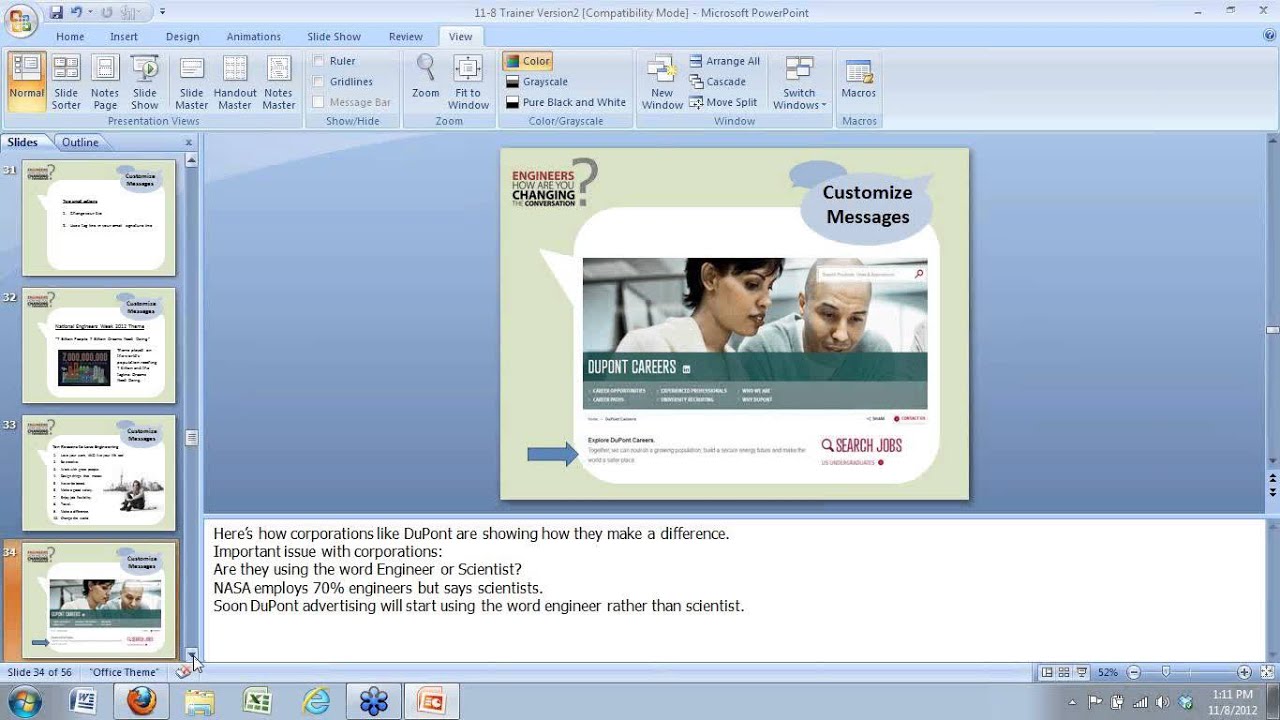Open the Insert ribbon tab
Screen dimensions: 1280x720
pos(124,36)
